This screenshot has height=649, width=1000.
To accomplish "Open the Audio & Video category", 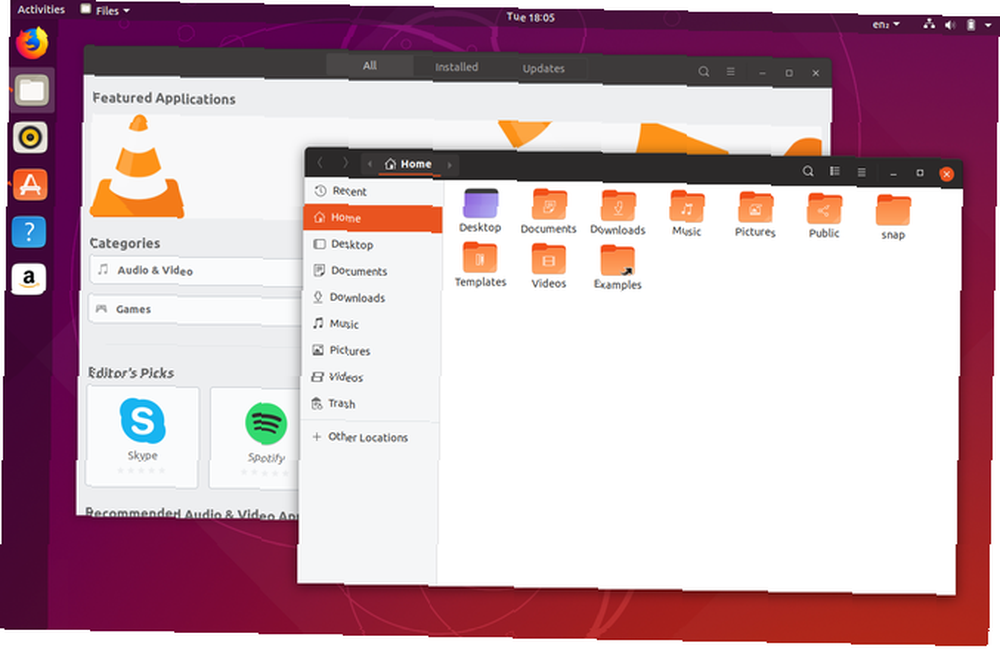I will click(x=196, y=271).
